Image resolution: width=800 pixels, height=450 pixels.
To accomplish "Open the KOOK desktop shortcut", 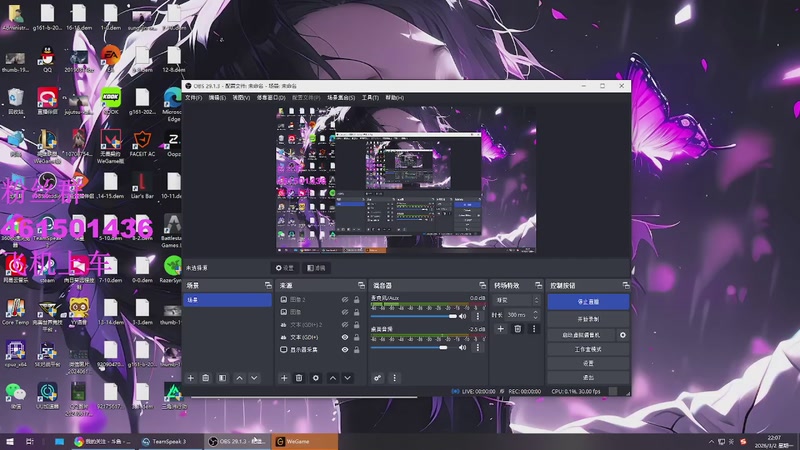I will click(111, 101).
